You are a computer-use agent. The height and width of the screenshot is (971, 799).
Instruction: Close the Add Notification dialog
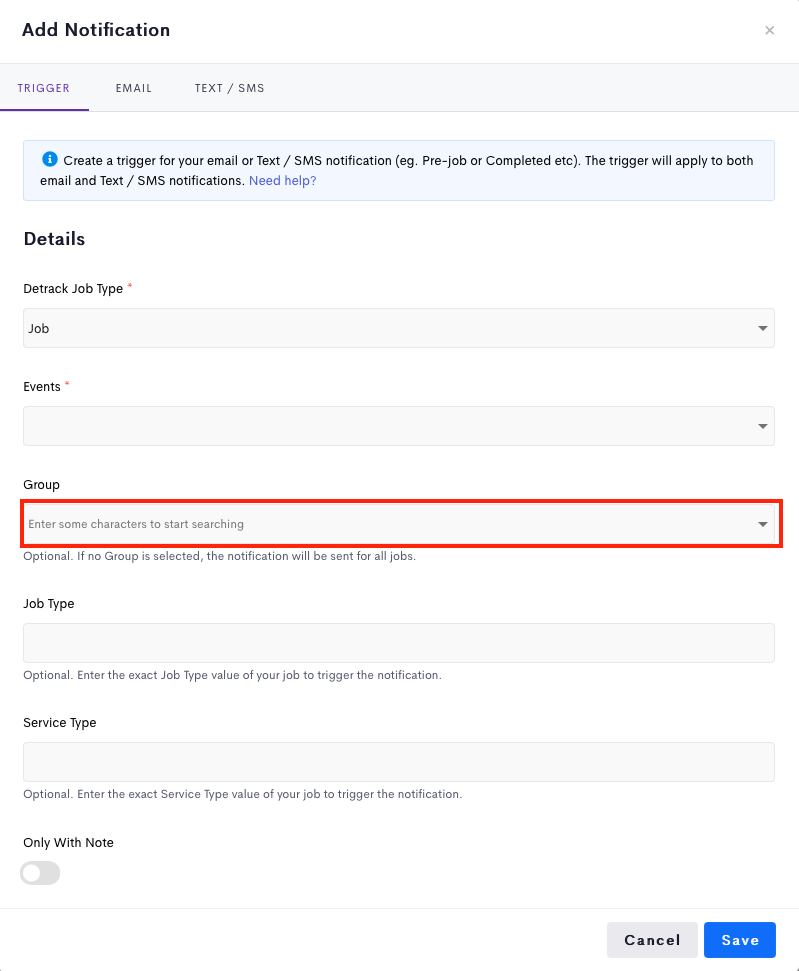pyautogui.click(x=769, y=30)
